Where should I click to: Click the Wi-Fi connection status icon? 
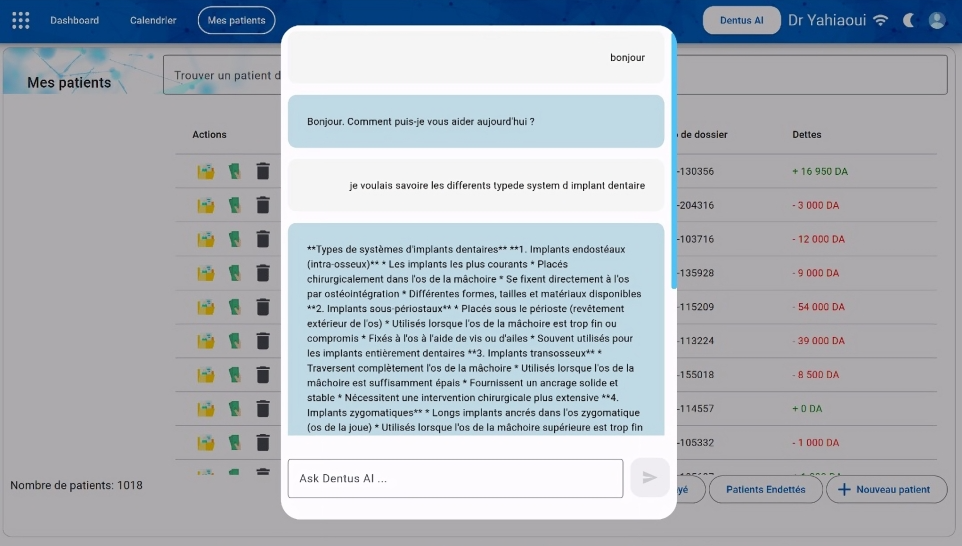[x=880, y=20]
